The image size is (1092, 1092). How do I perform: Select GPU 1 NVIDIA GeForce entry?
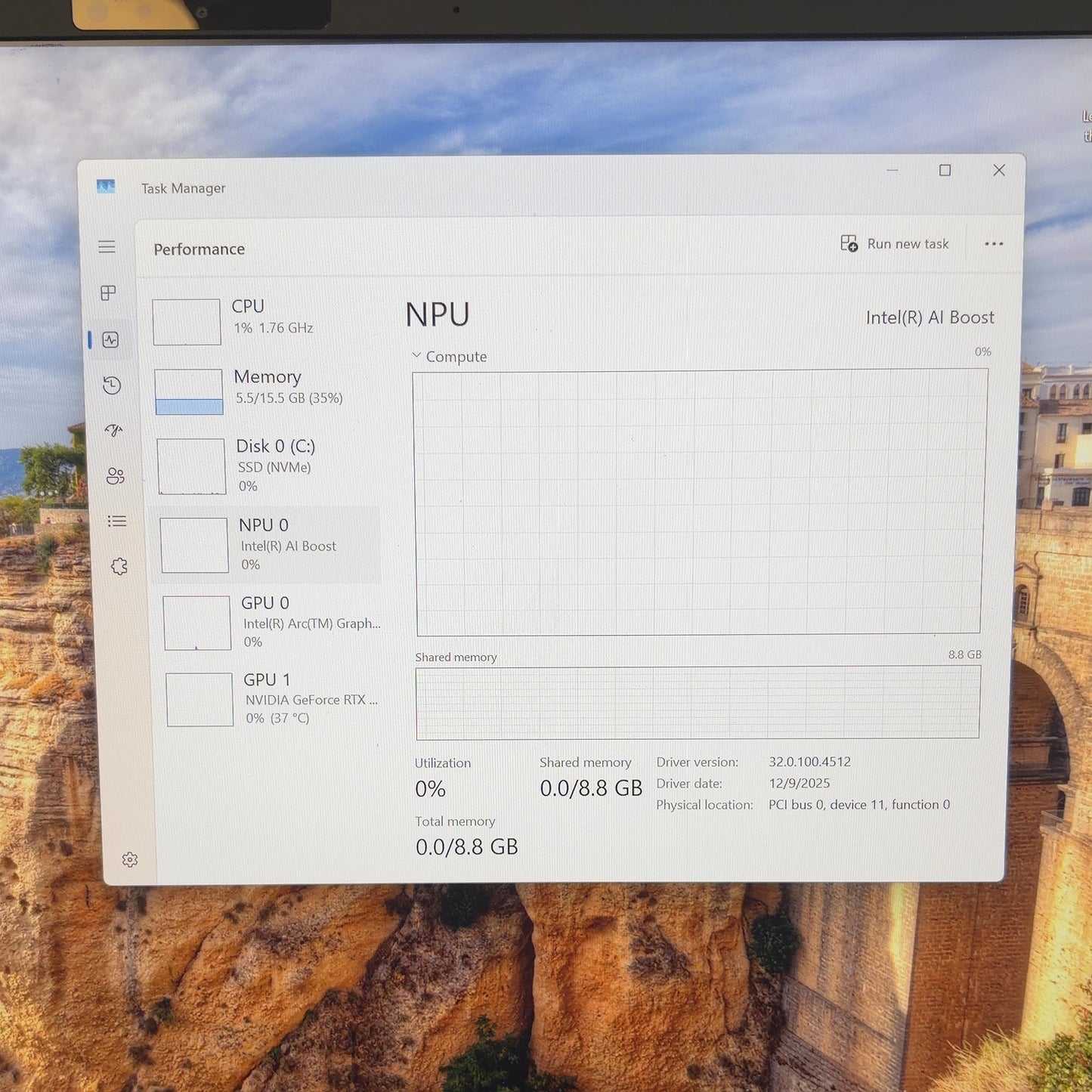click(271, 699)
